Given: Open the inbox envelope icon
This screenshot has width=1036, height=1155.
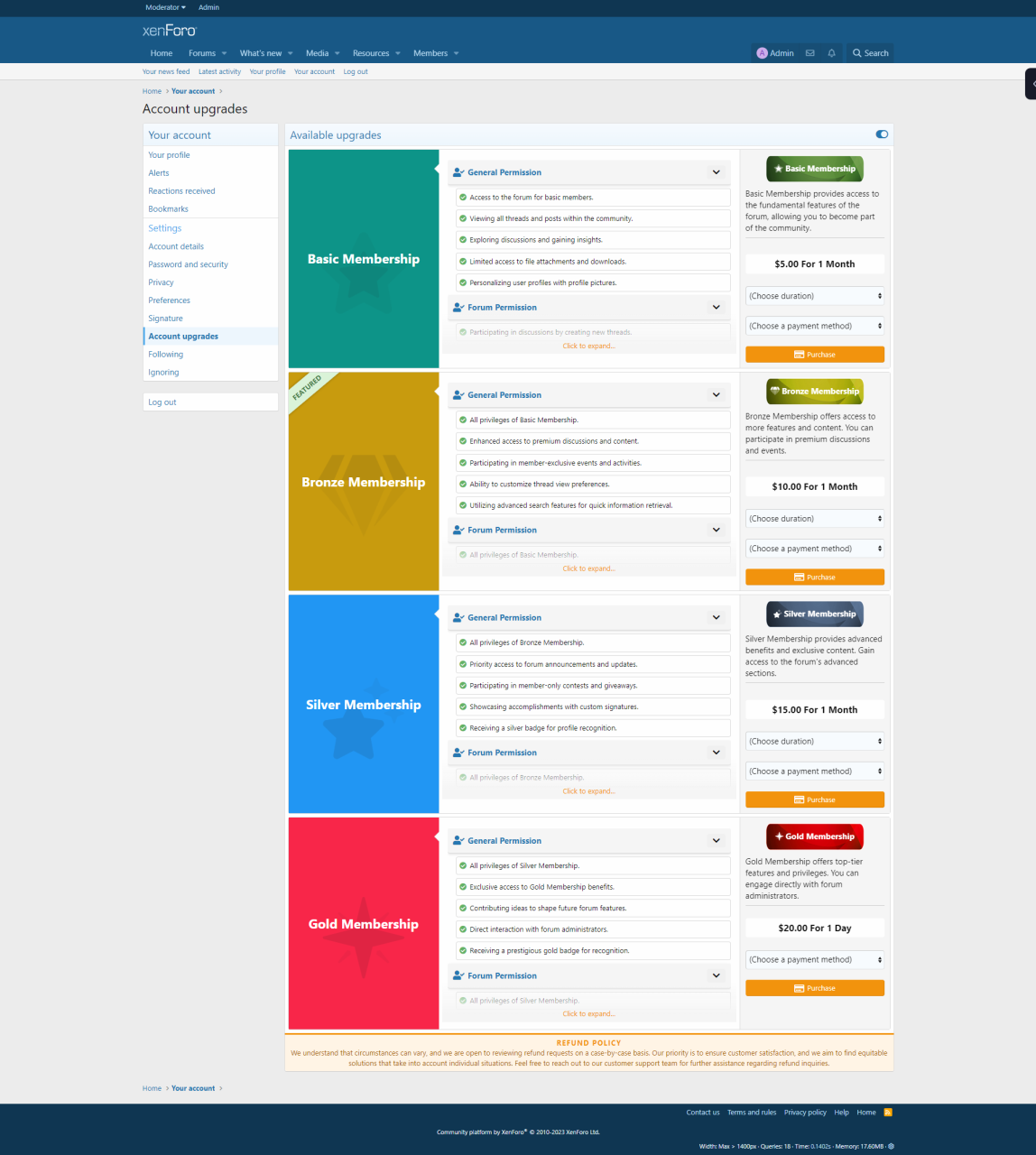Looking at the screenshot, I should (809, 53).
